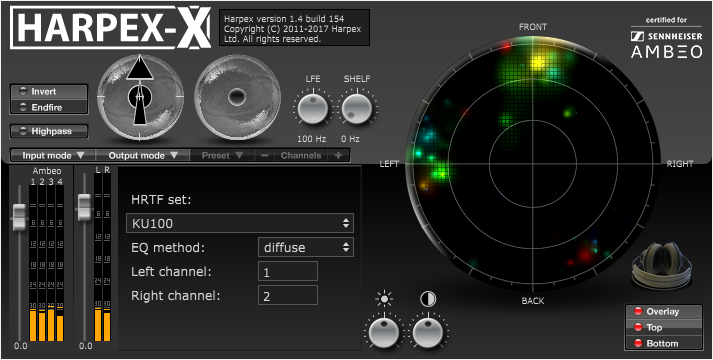Screen dimensions: 713x360
Task: Click the LFE knob
Action: click(313, 109)
